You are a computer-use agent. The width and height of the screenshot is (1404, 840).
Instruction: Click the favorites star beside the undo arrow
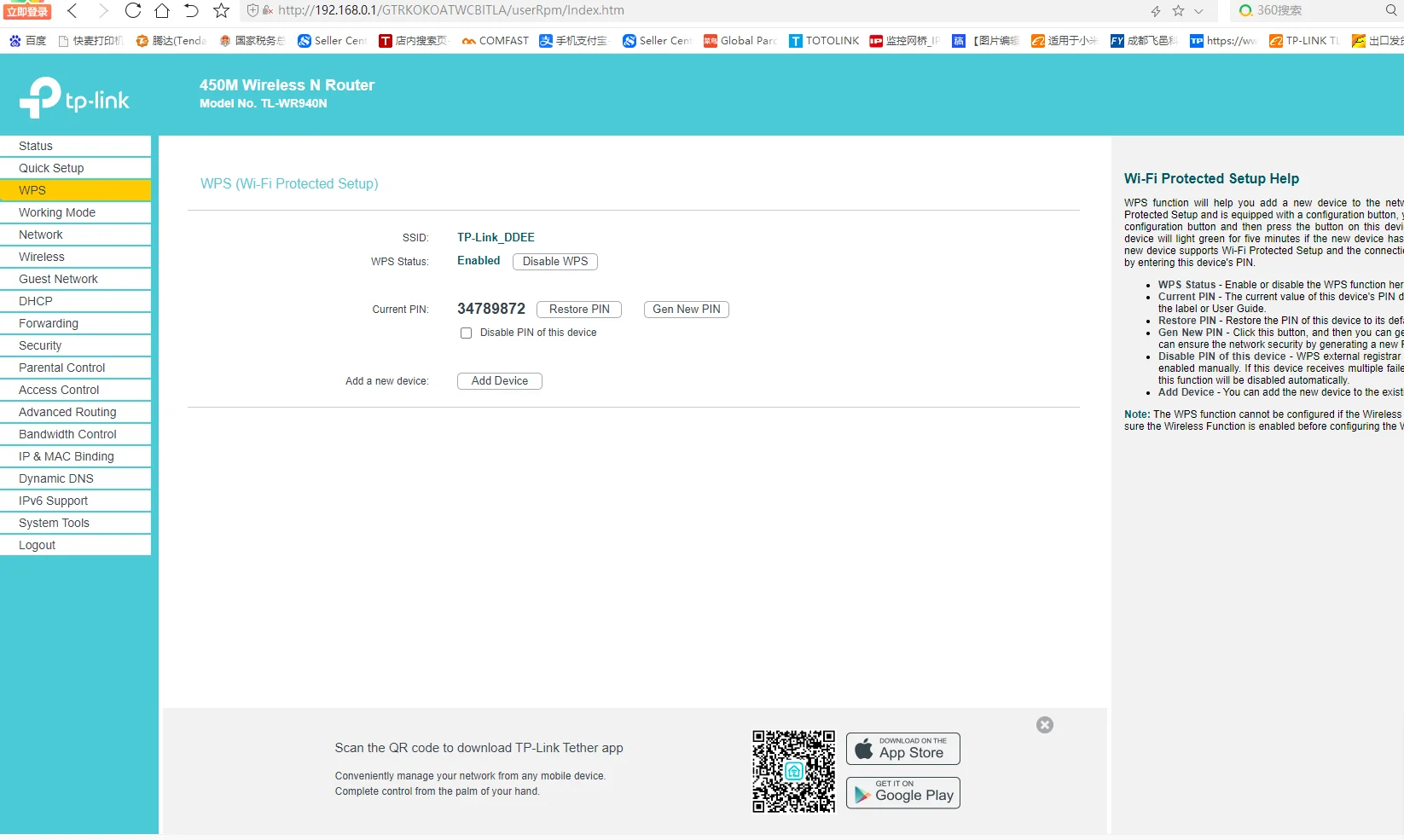point(221,11)
